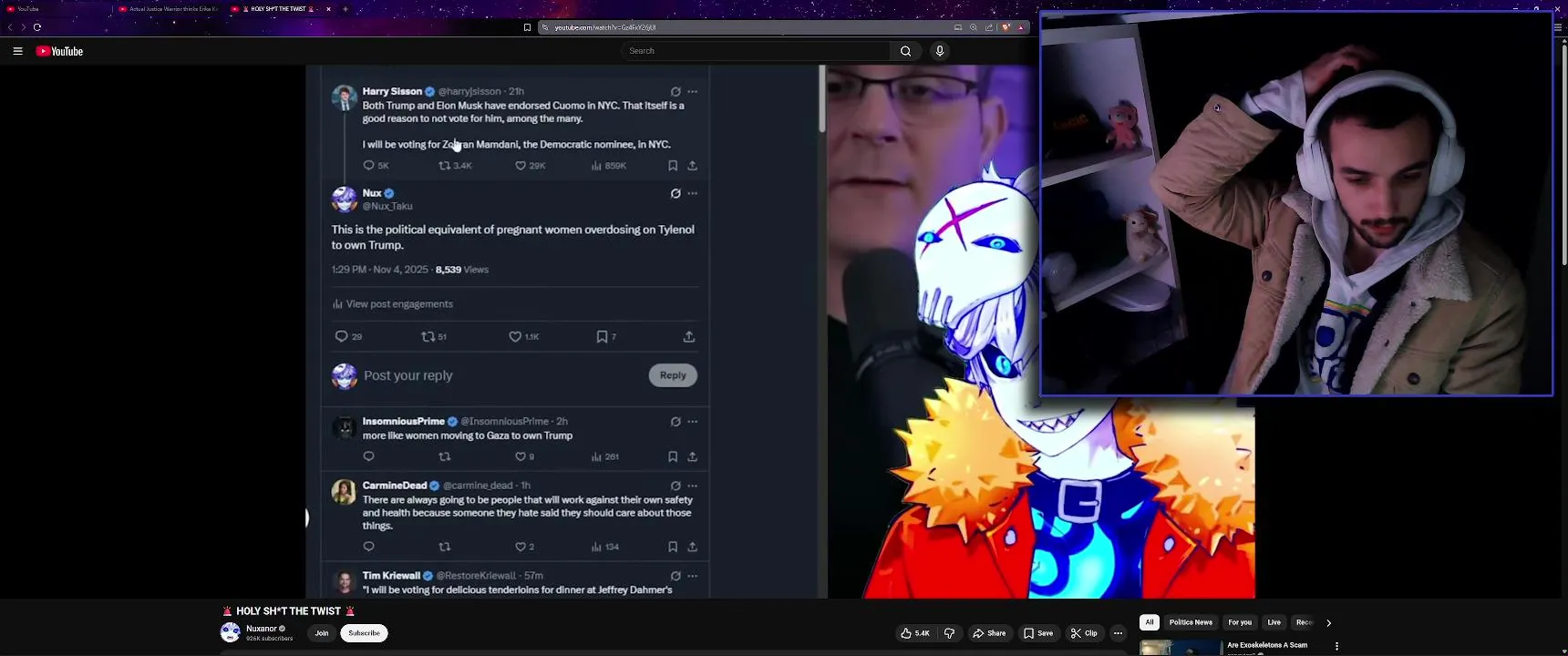1568x656 pixels.
Task: Show more filter chips with right chevron
Action: pyautogui.click(x=1328, y=623)
